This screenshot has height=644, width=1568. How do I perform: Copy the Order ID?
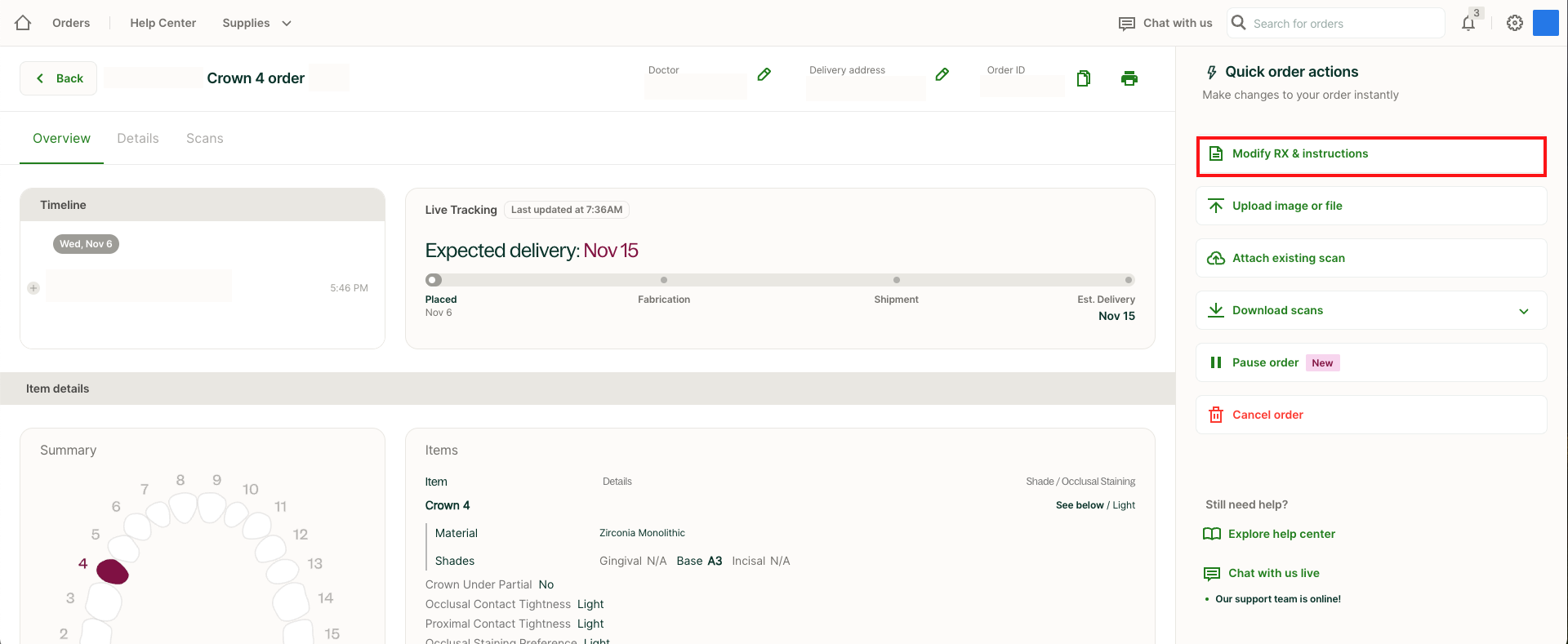pos(1083,78)
